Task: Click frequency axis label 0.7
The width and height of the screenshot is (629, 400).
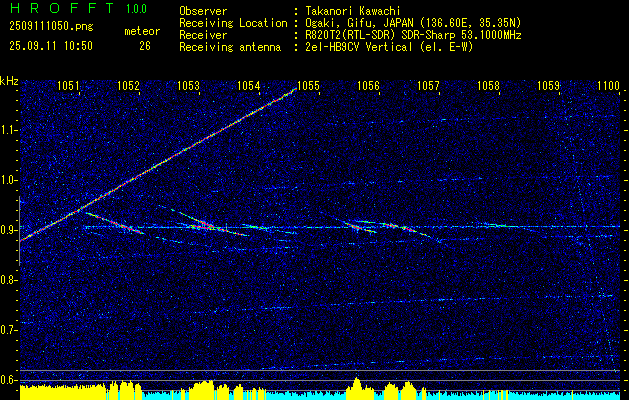Action: click(x=8, y=330)
